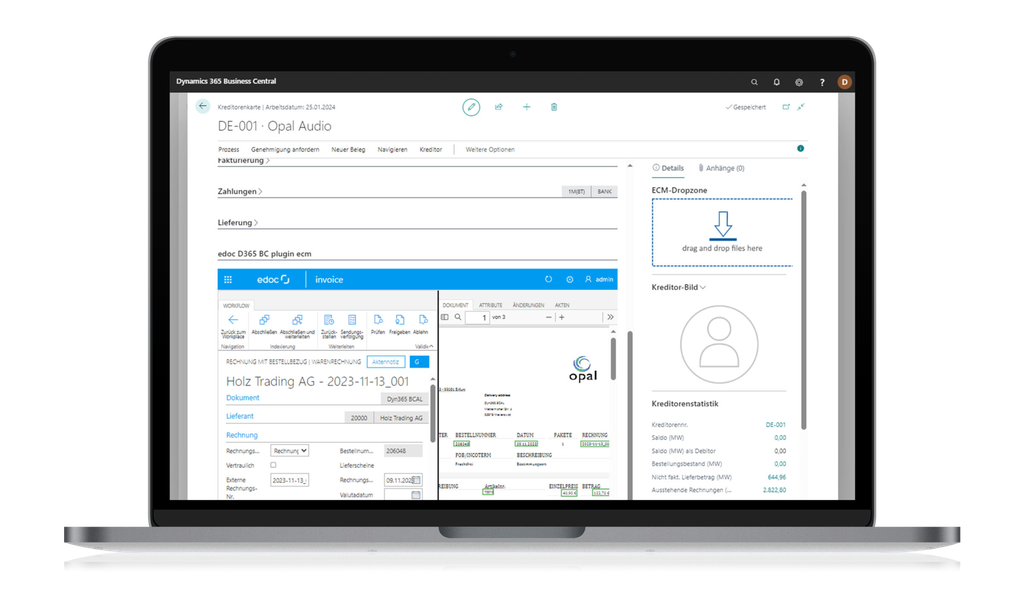The image size is (1024, 589).
Task: Open Business Central search magnifier
Action: (754, 82)
